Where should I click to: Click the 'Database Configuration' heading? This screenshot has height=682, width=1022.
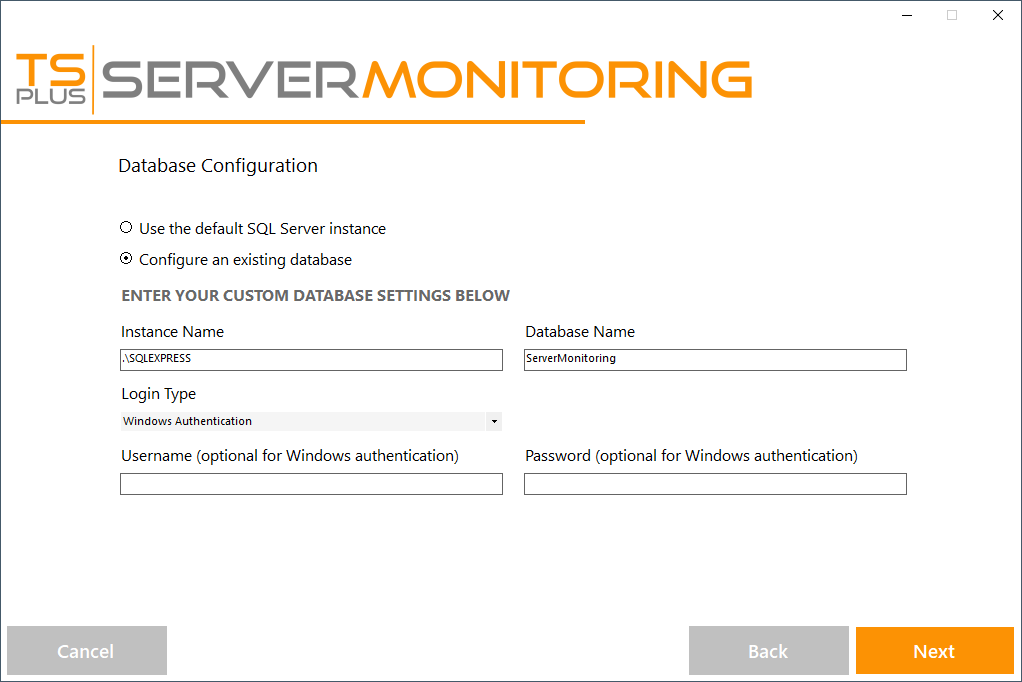218,166
